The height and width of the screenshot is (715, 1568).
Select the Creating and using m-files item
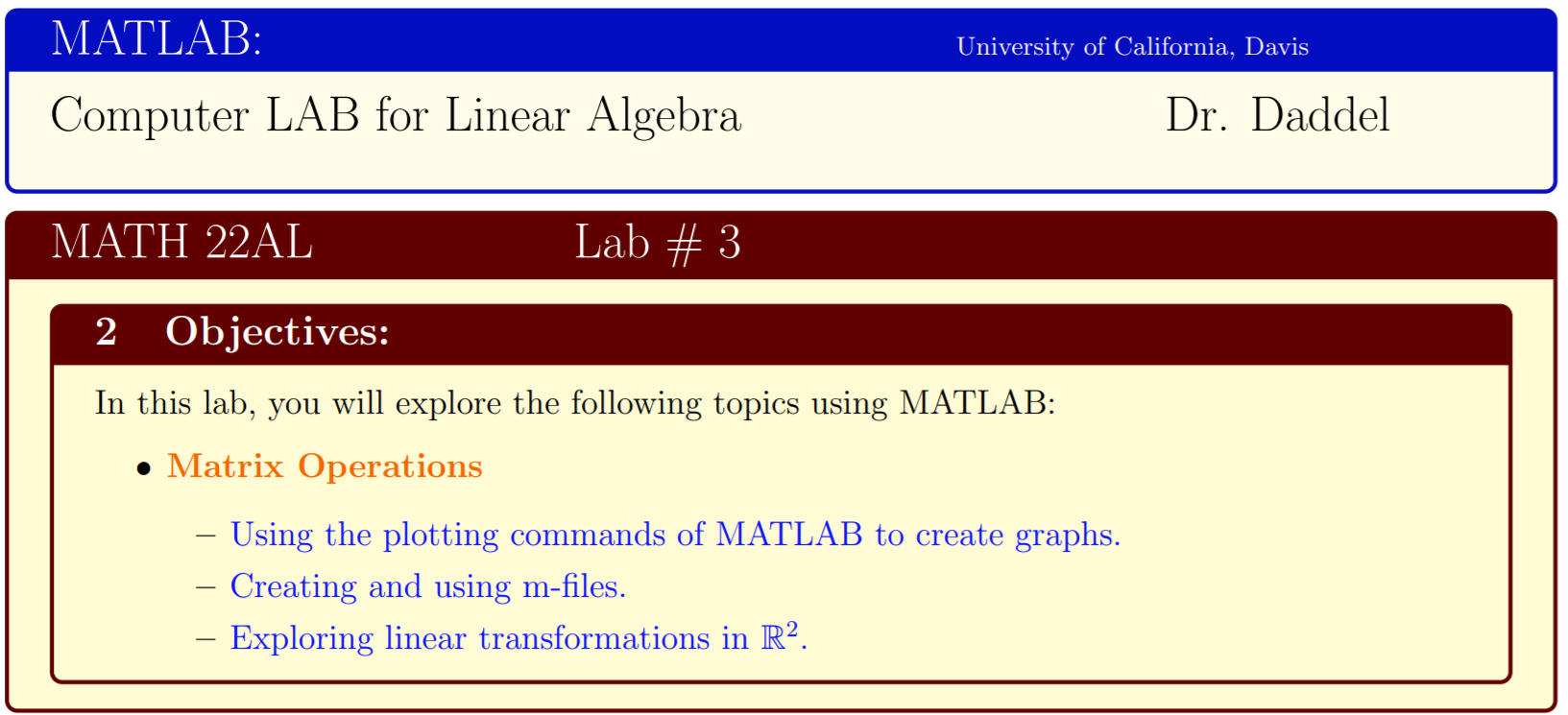[428, 586]
